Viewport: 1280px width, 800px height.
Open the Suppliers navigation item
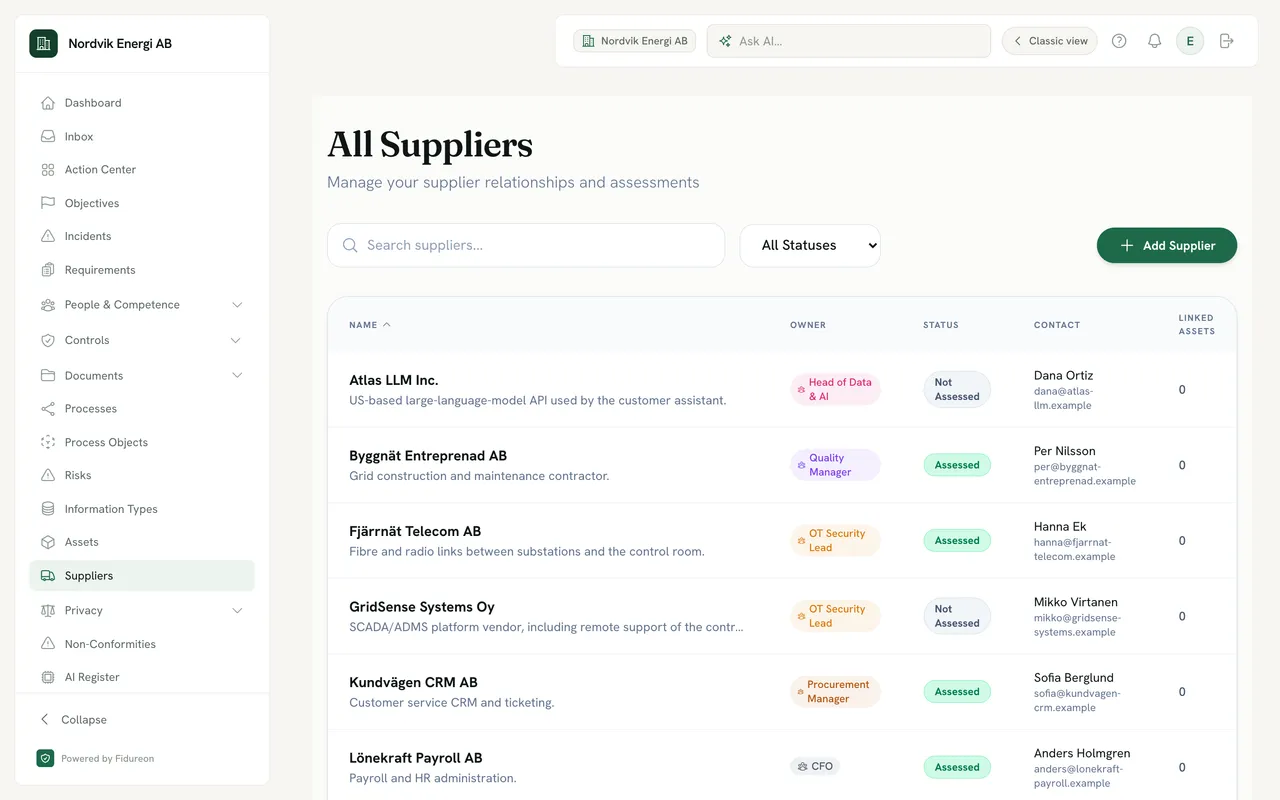142,576
